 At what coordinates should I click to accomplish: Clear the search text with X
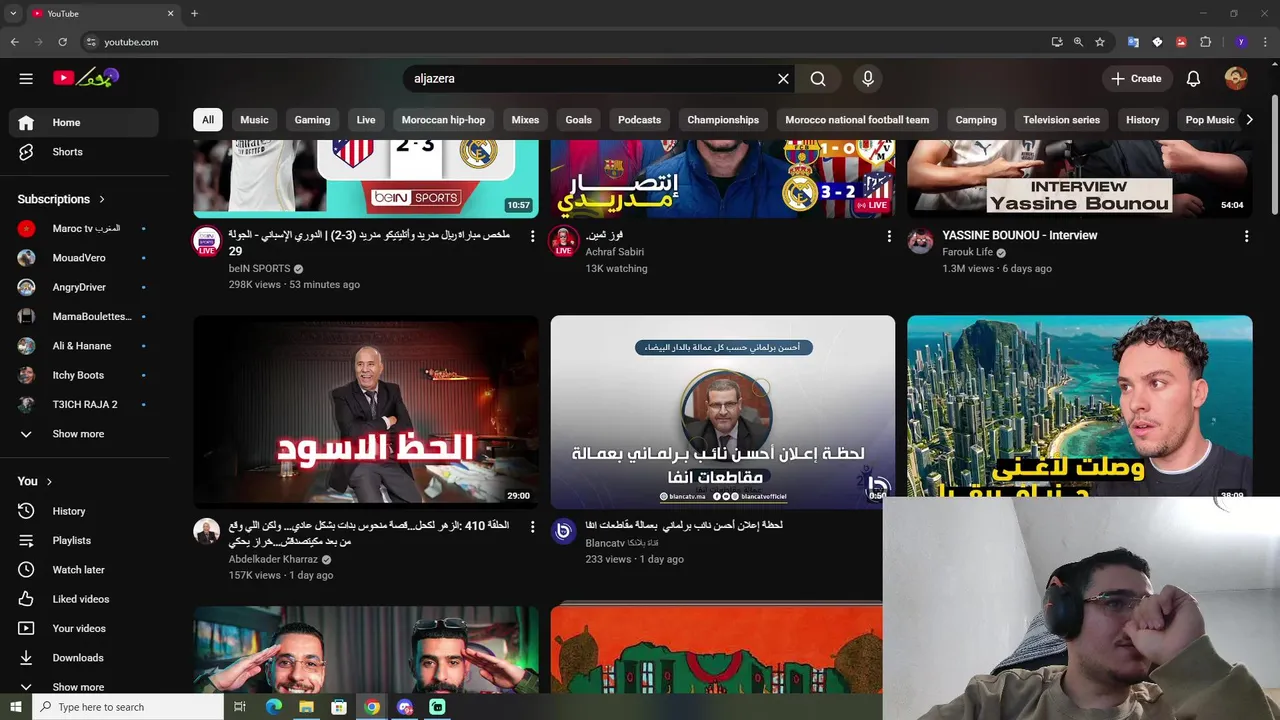pos(783,79)
